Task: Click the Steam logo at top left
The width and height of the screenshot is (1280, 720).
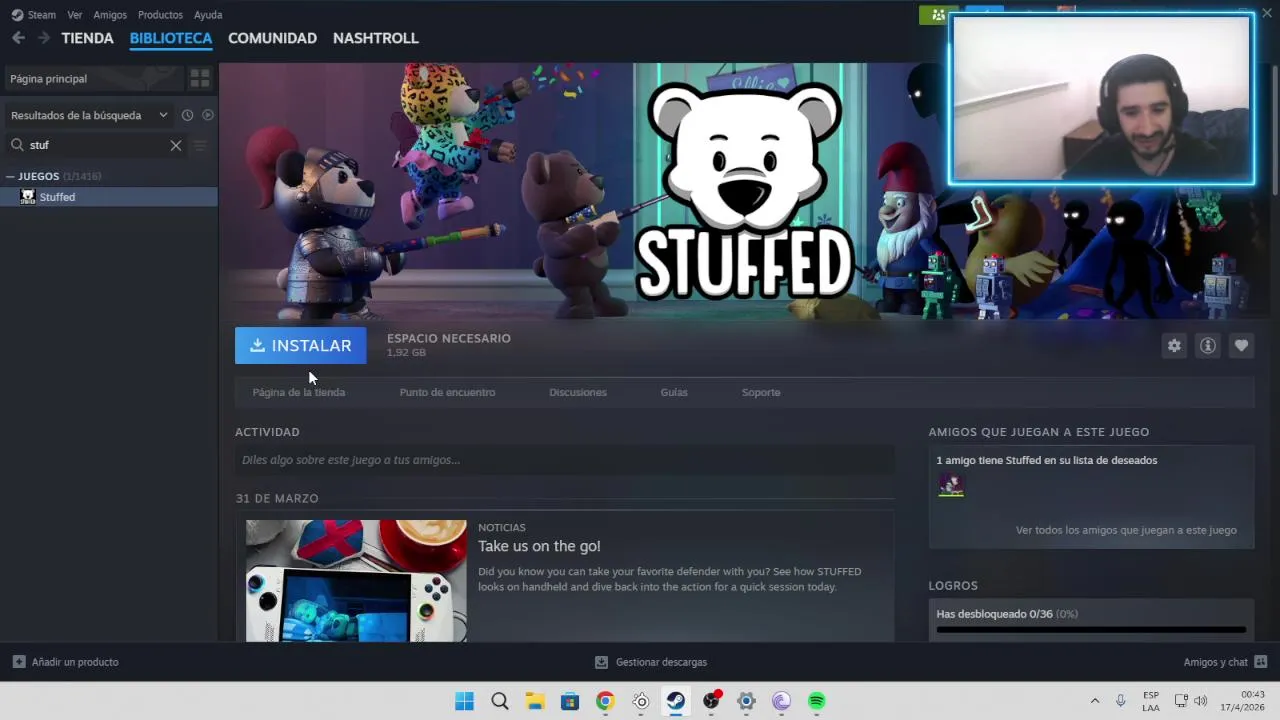Action: 17,15
